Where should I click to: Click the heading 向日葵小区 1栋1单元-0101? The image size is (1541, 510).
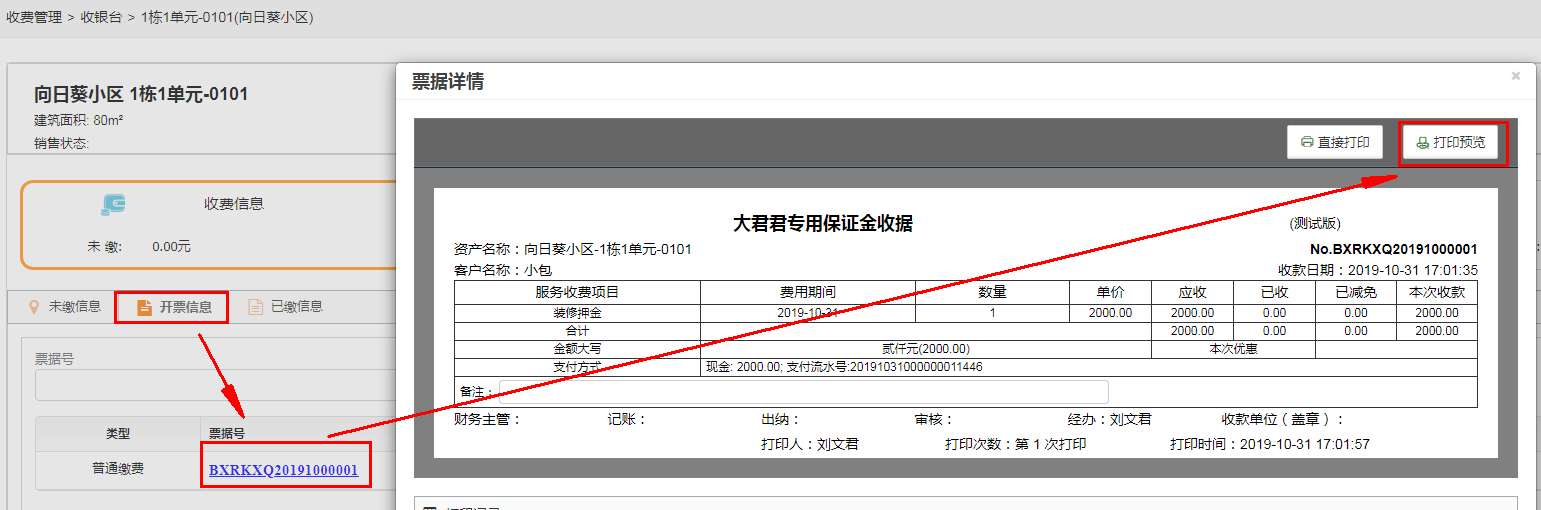(x=141, y=94)
